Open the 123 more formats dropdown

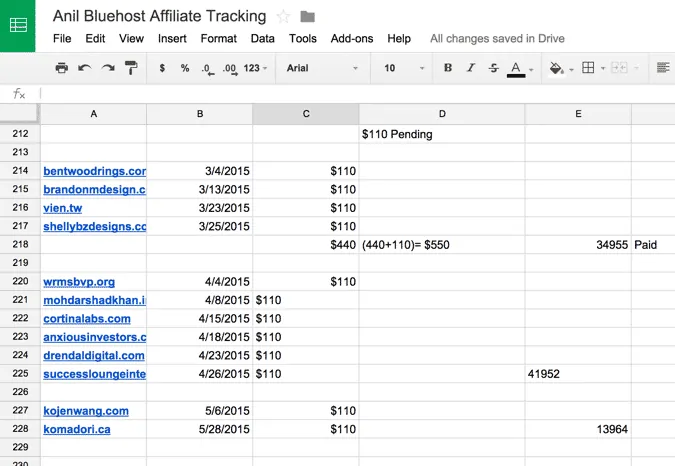point(255,68)
